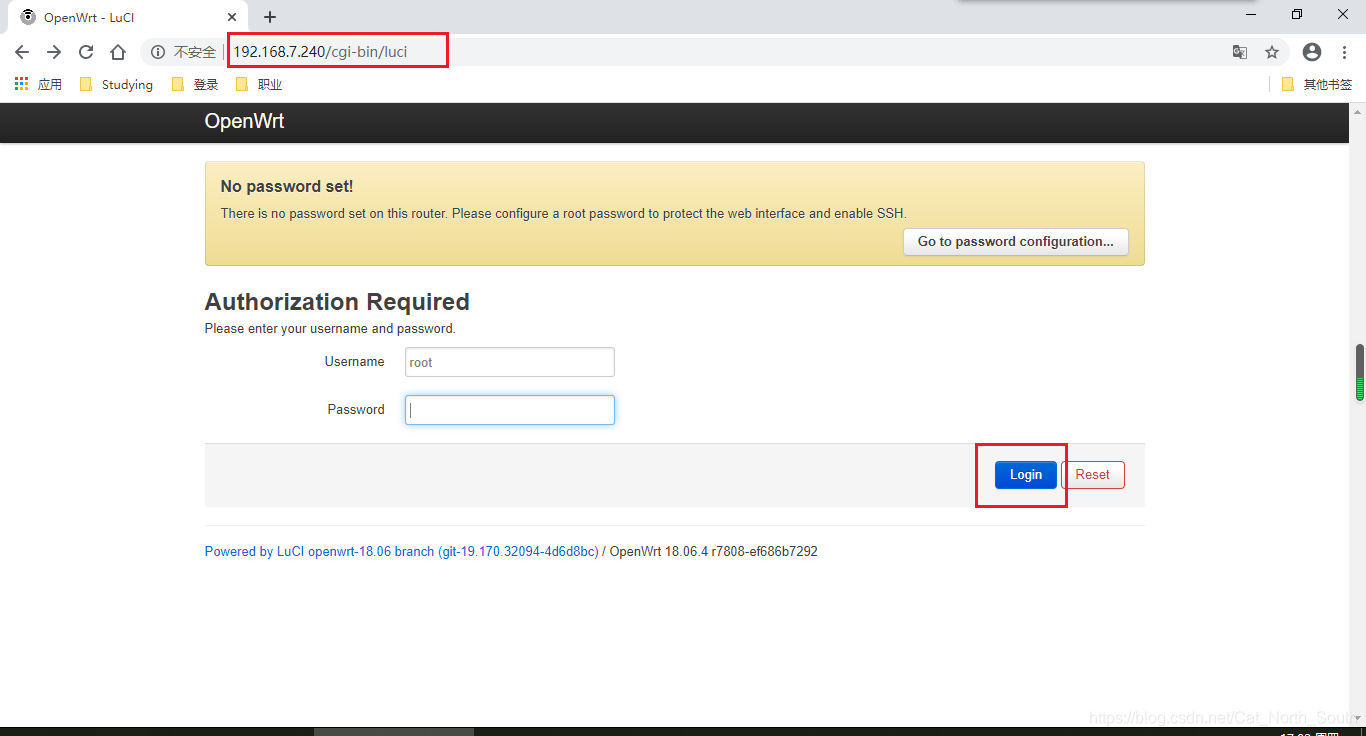Screen dimensions: 1366x736
Task: Click 'Please enter your username and password.' text
Action: pos(330,328)
